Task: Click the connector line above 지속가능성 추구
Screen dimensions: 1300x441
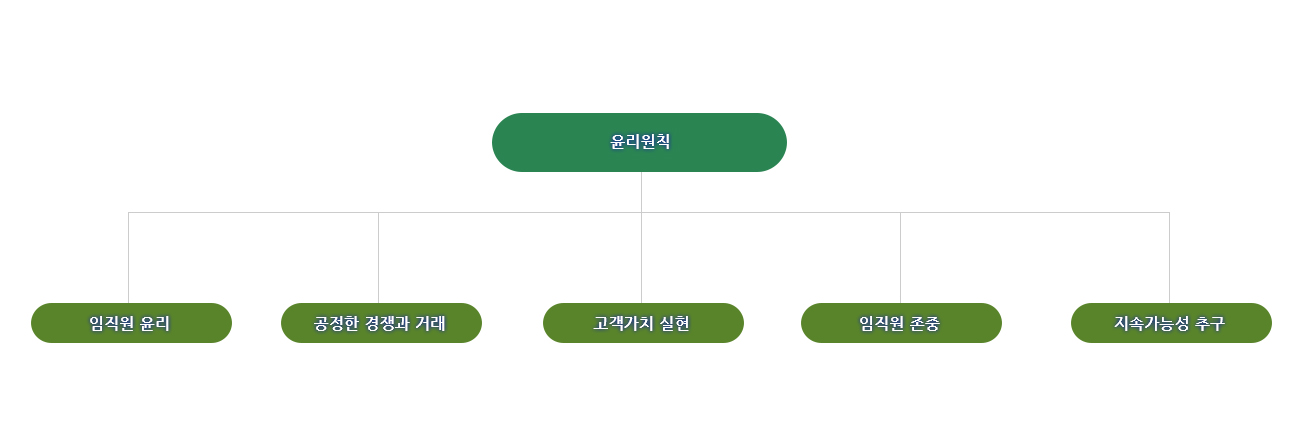Action: [x=1169, y=258]
